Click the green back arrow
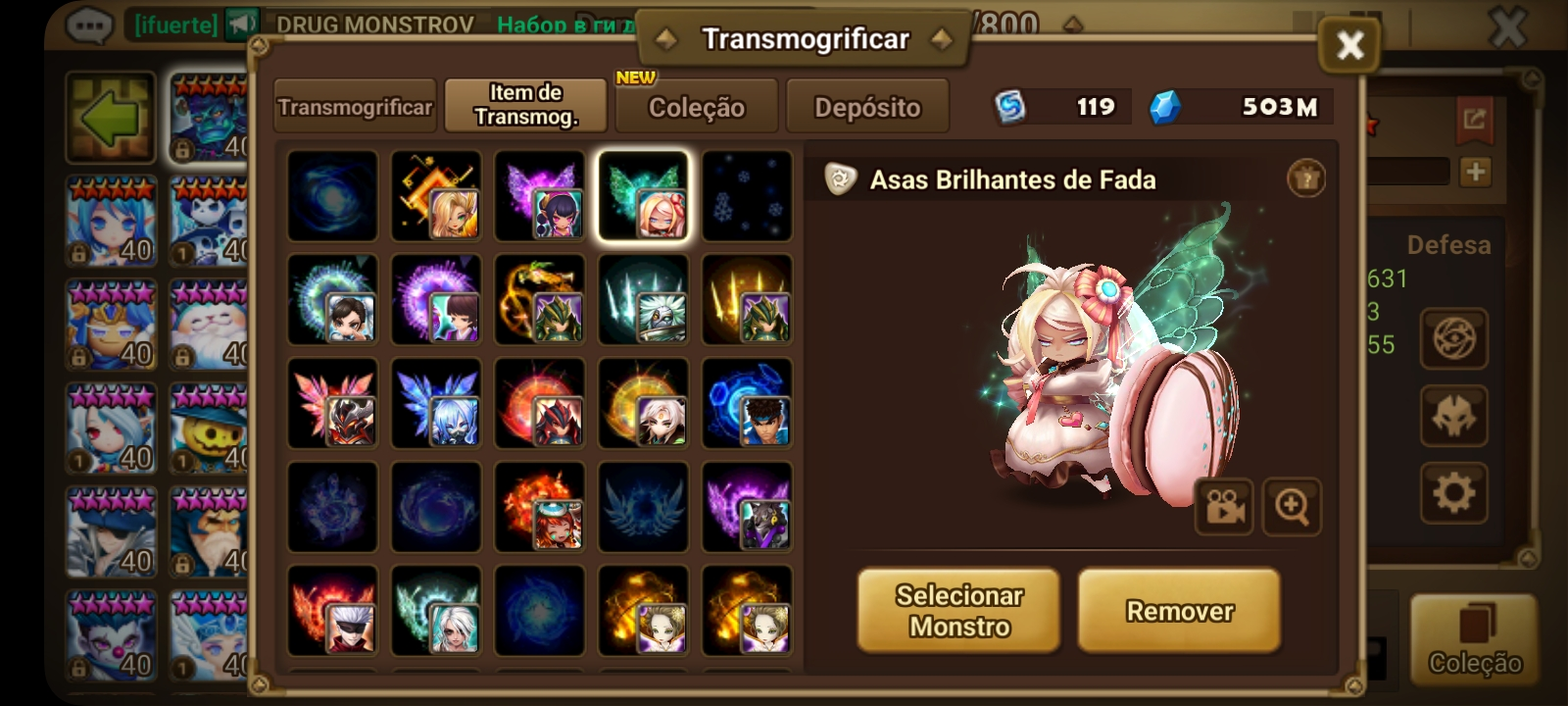This screenshot has height=706, width=1568. point(111,117)
